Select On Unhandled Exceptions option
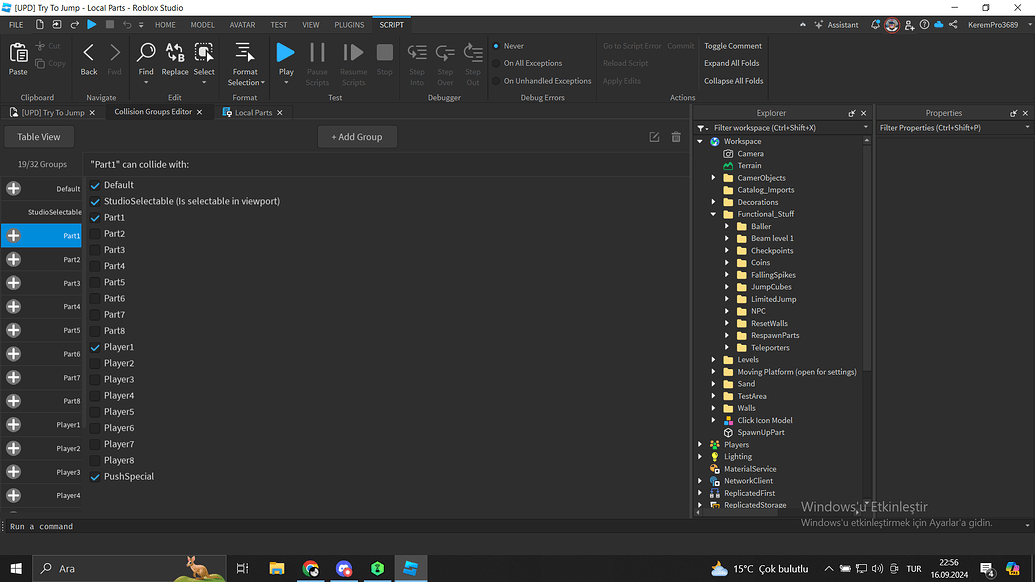Viewport: 1035px width, 582px height. coord(496,81)
